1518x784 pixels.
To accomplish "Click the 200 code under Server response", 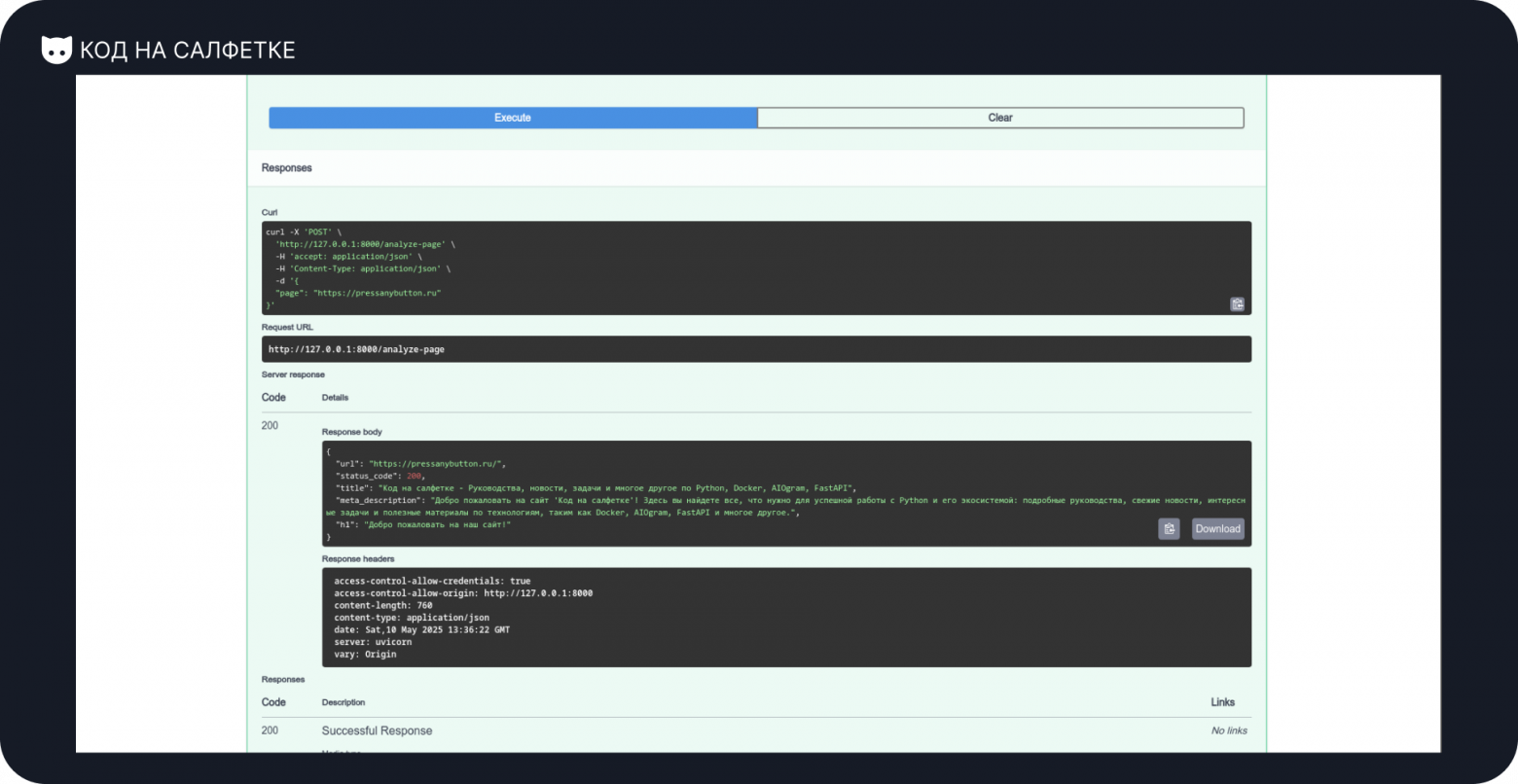I will point(270,426).
